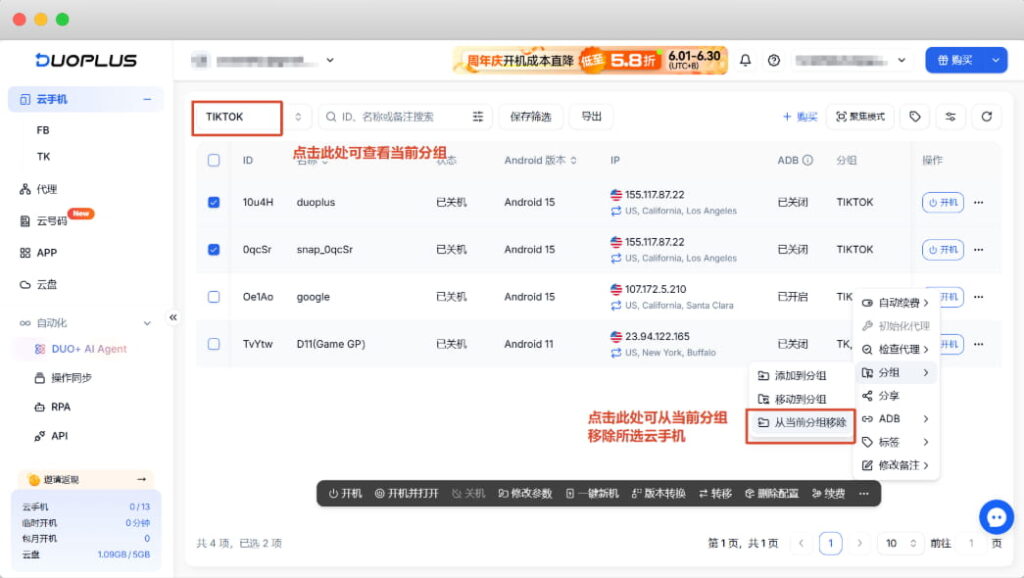The height and width of the screenshot is (578, 1024).
Task: Click 开机并打开 in bottom bar
Action: point(406,494)
